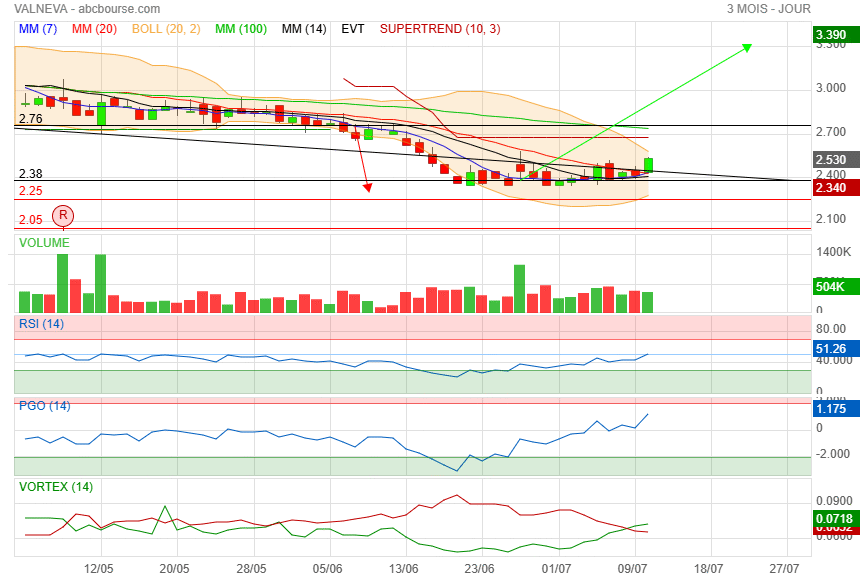Click the 18/07 date axis label
860x579 pixels.
[708, 569]
